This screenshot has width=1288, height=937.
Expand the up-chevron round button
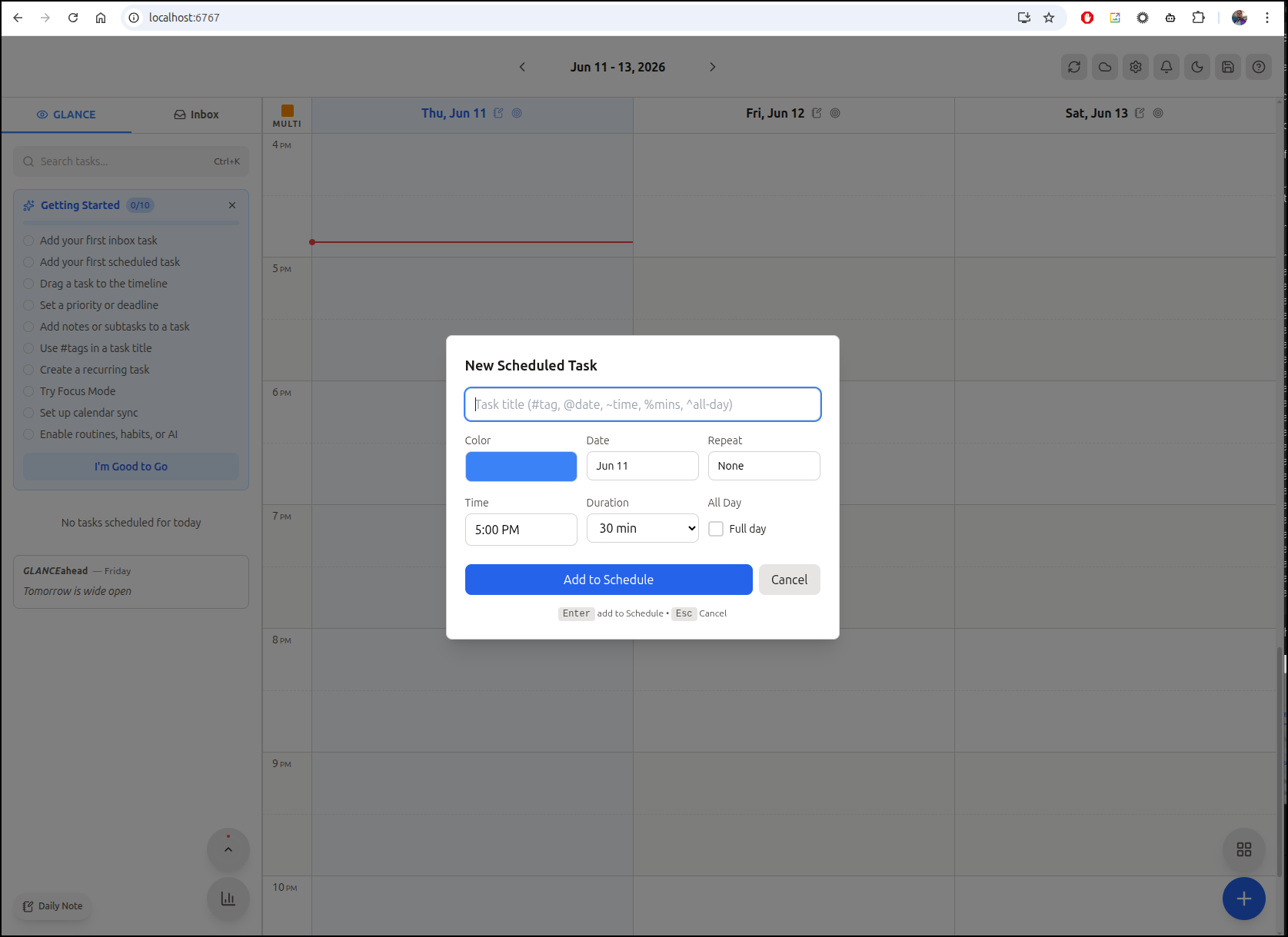(228, 849)
